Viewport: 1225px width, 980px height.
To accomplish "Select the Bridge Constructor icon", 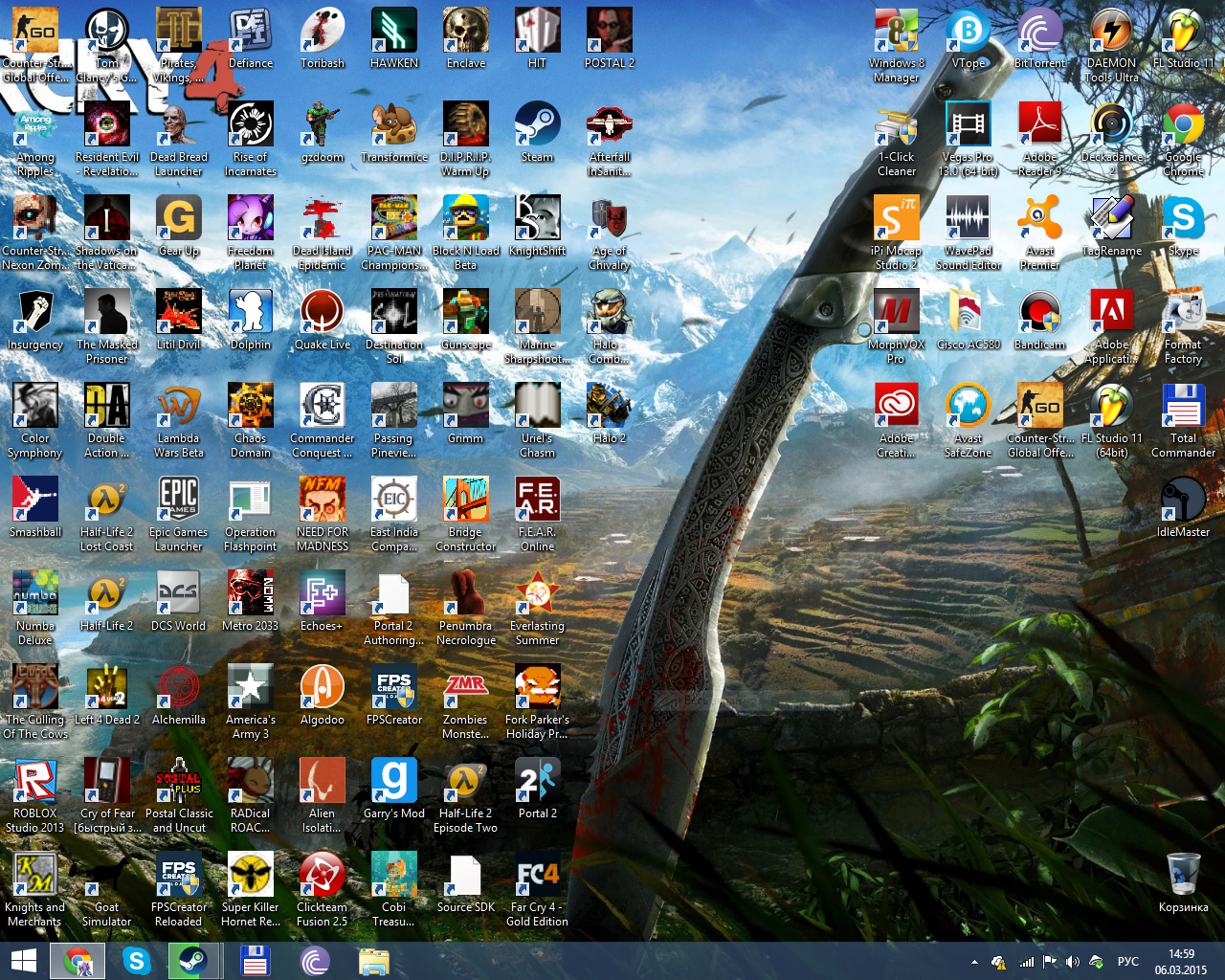I will 466,515.
